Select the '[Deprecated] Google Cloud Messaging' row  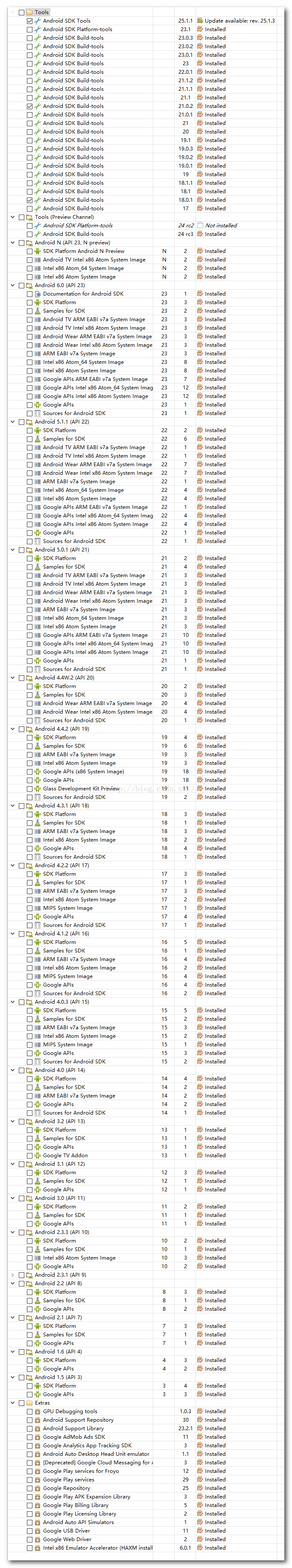[97, 1462]
